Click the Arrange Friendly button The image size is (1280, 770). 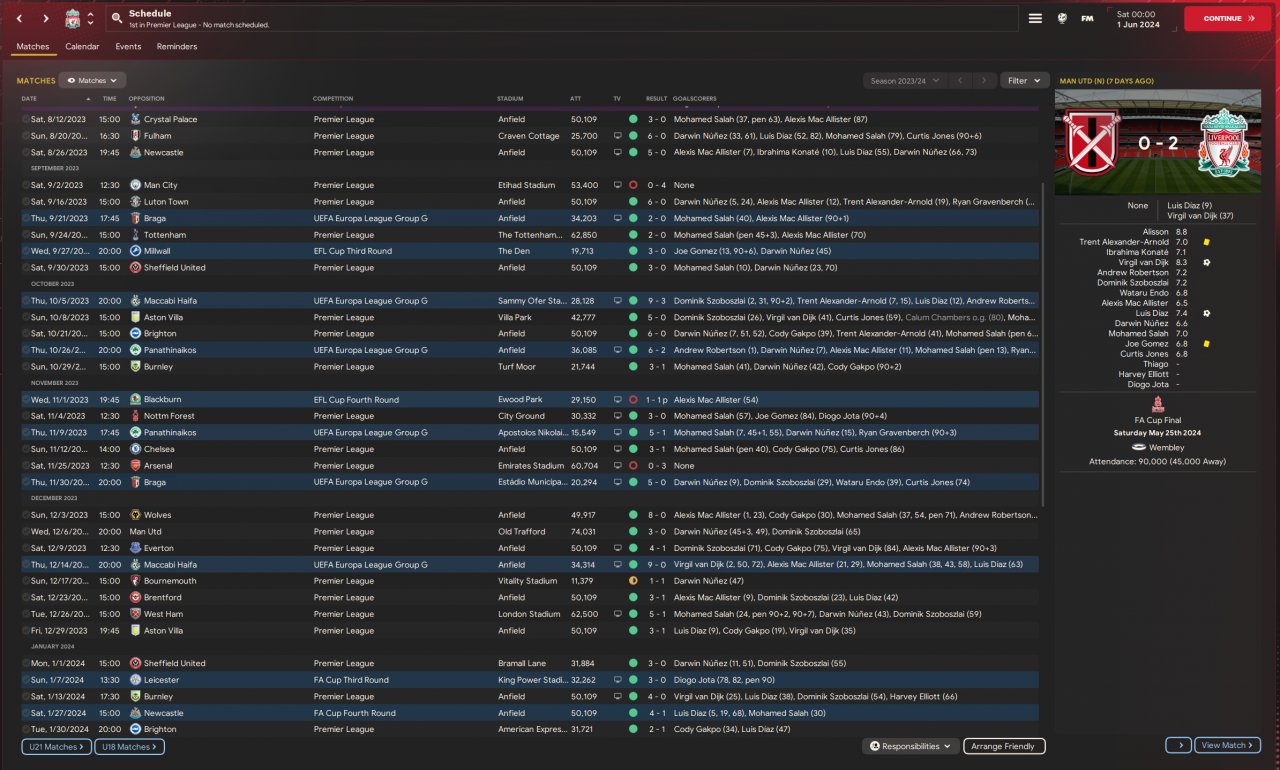pos(1004,746)
